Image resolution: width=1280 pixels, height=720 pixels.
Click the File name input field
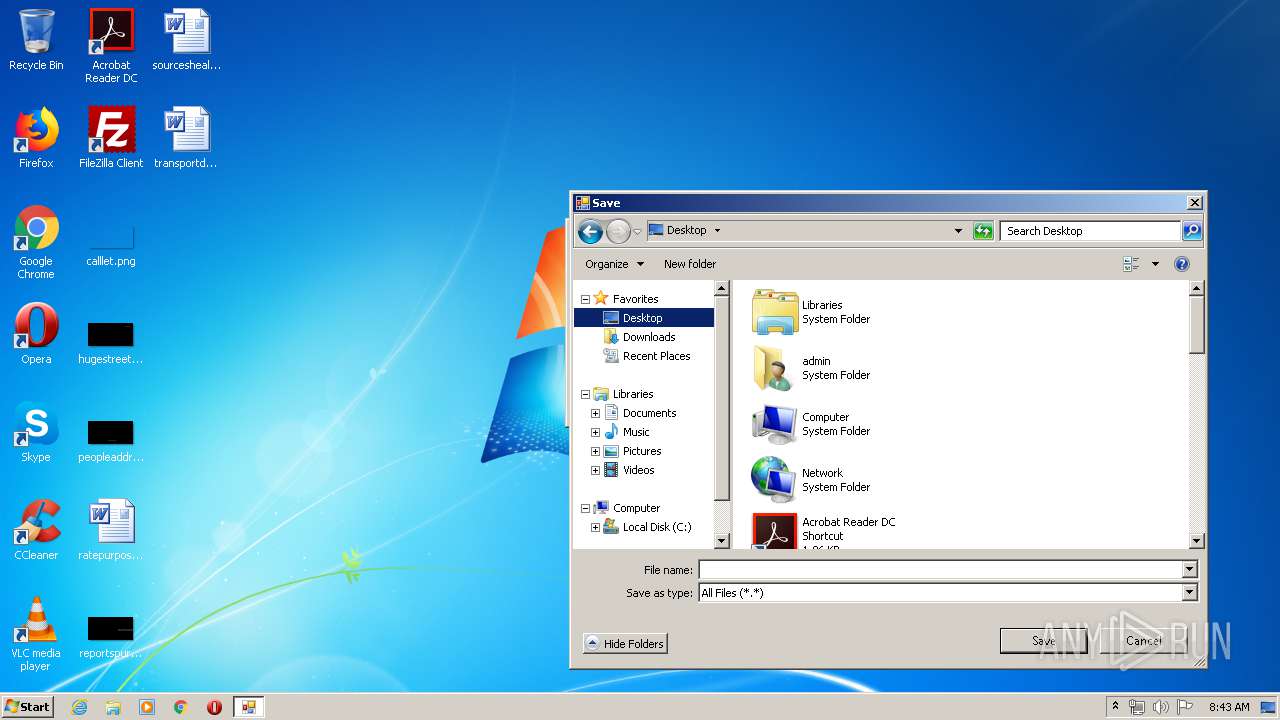[940, 569]
